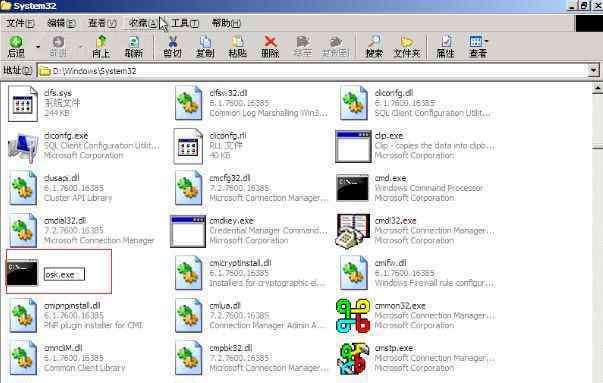This screenshot has width=603, height=383.
Task: Click the vertical scrollbar up arrow
Action: (x=598, y=88)
